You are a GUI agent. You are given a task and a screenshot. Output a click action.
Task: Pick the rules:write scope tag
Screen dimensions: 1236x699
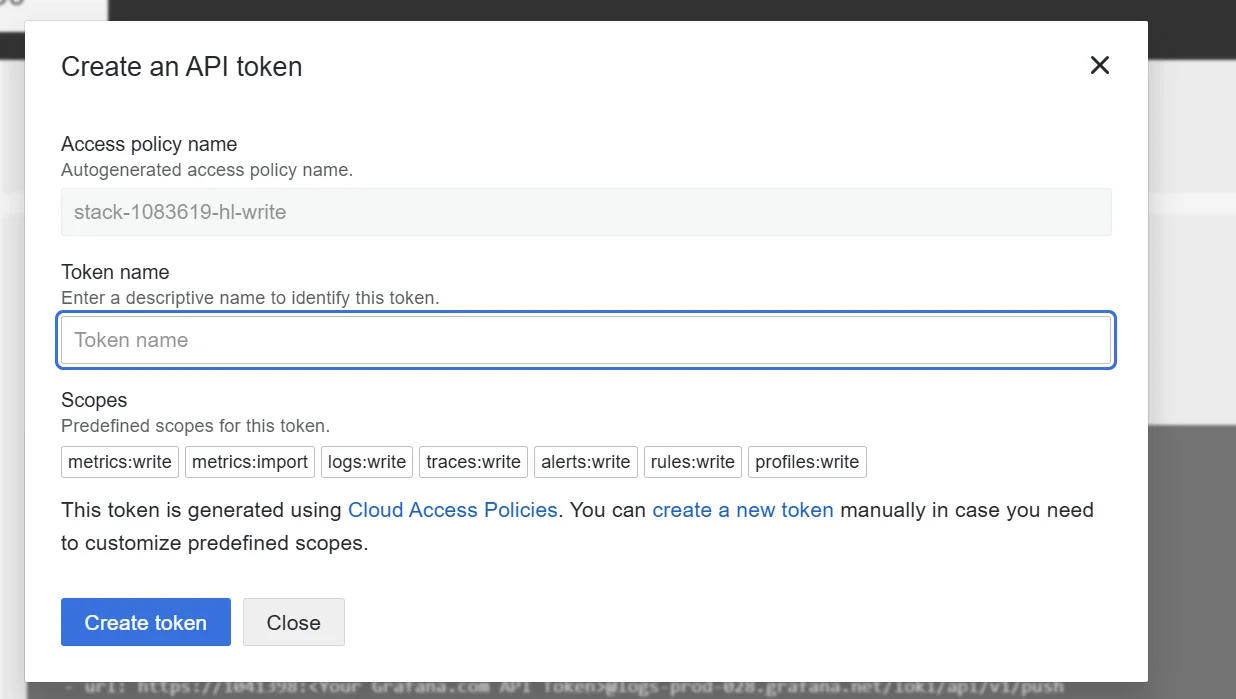coord(692,462)
